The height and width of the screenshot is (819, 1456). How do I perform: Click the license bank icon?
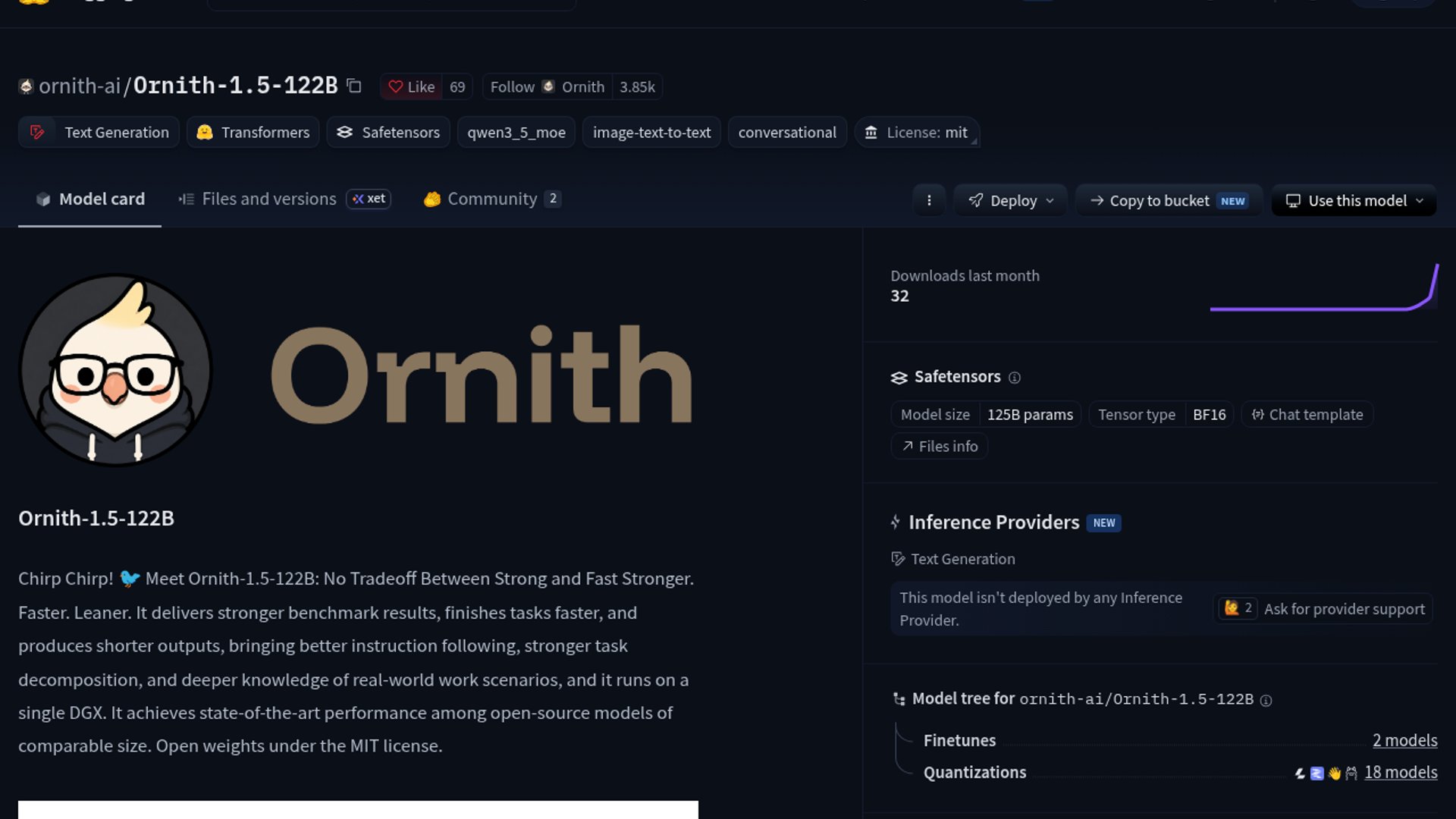click(871, 132)
